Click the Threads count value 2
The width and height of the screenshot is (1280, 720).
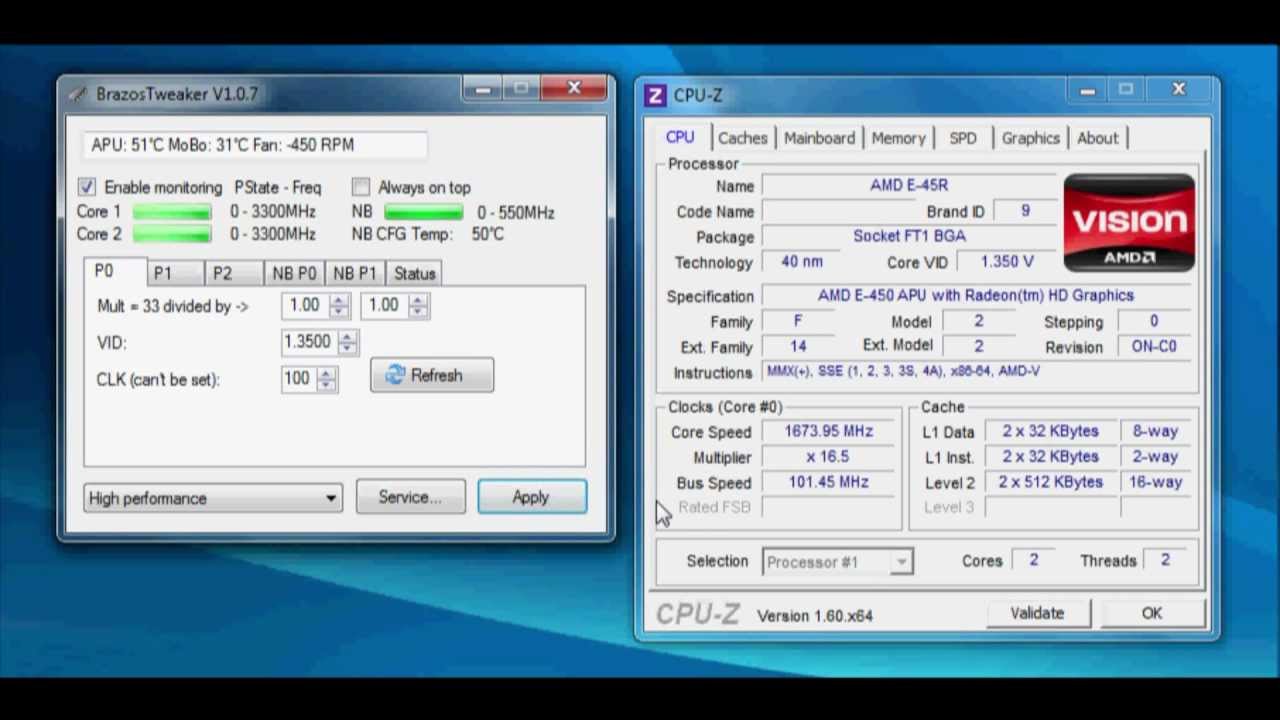pos(1165,560)
